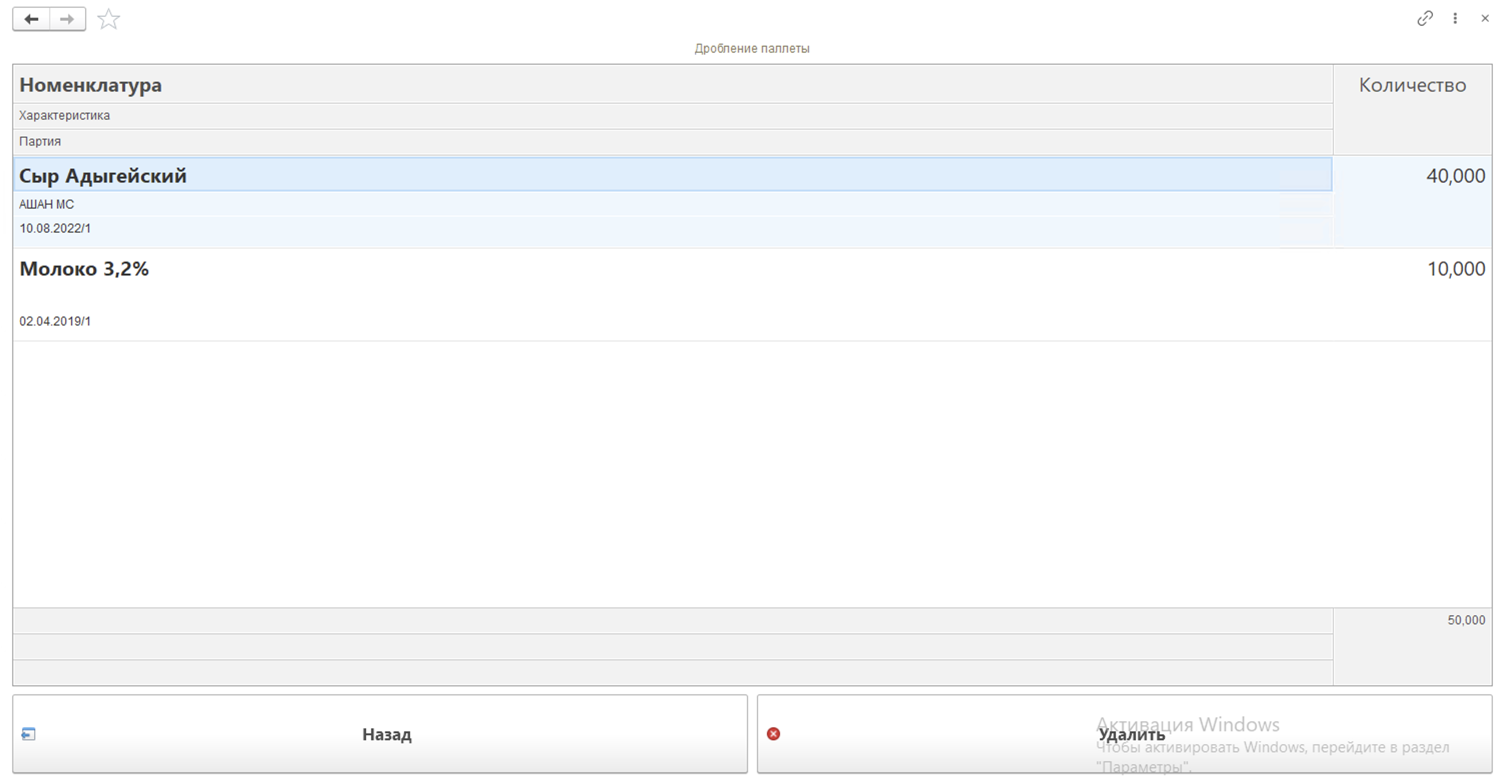Select the Сыр Адыгейский row

click(102, 175)
